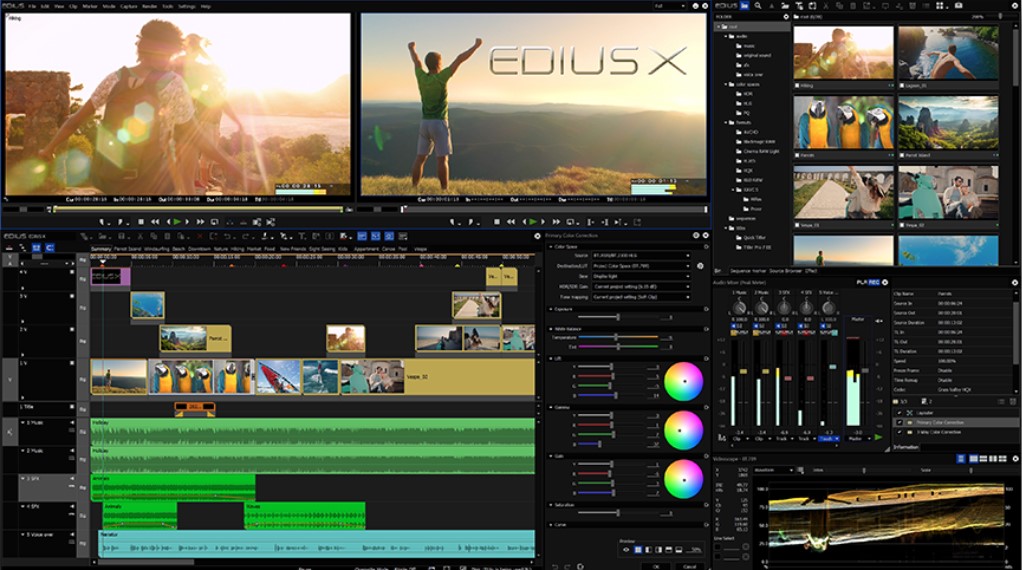The width and height of the screenshot is (1022, 570).
Task: Click the OK button in color correction
Action: (x=656, y=566)
